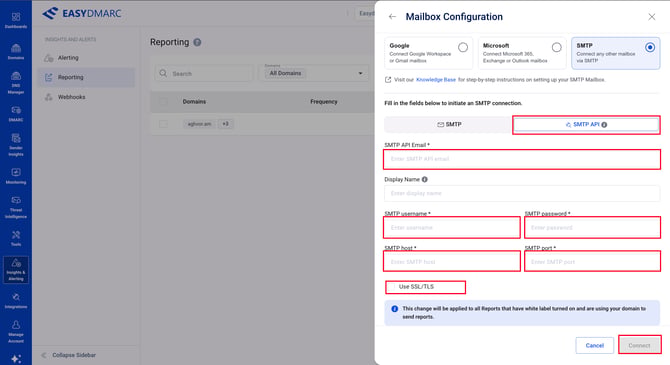This screenshot has height=365, width=670.
Task: Click the Connect button
Action: click(639, 345)
